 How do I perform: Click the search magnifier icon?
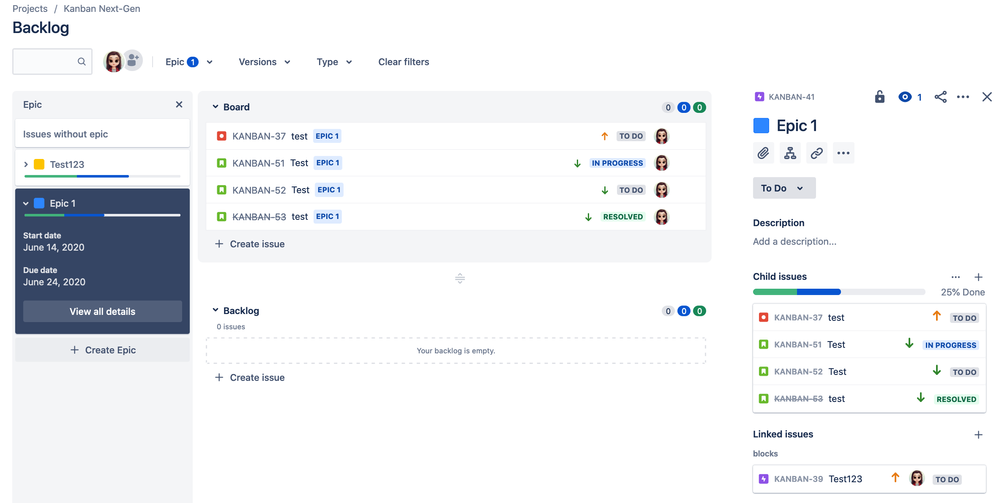(x=82, y=62)
